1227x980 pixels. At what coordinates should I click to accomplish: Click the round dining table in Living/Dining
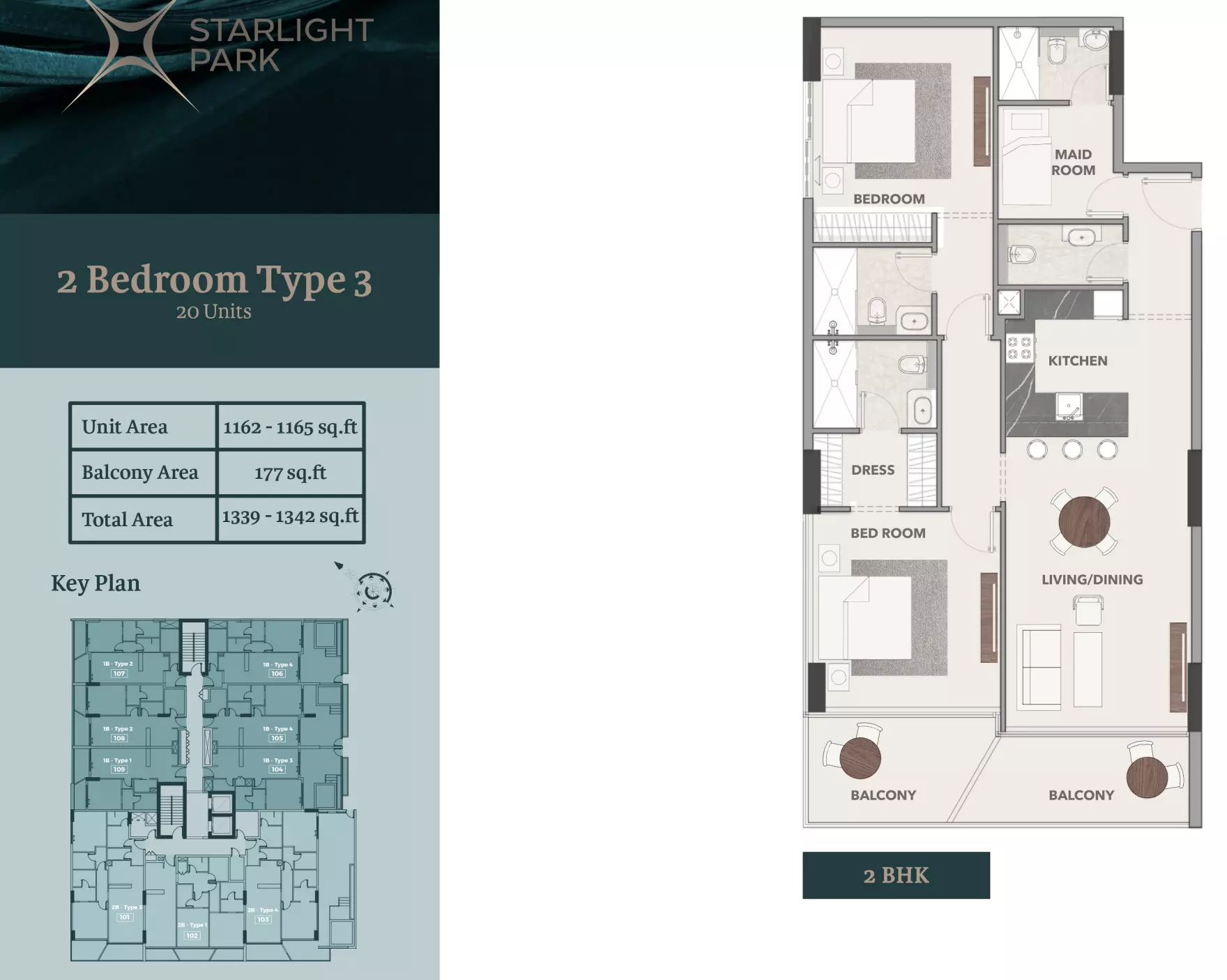click(1083, 521)
